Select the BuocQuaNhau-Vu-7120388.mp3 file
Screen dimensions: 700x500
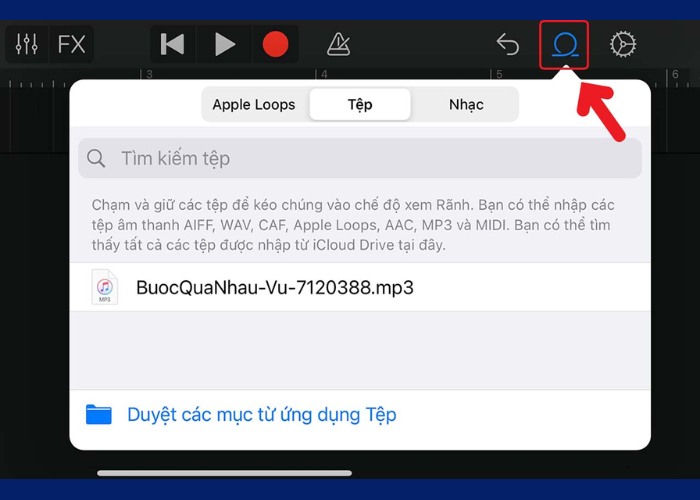click(x=360, y=287)
